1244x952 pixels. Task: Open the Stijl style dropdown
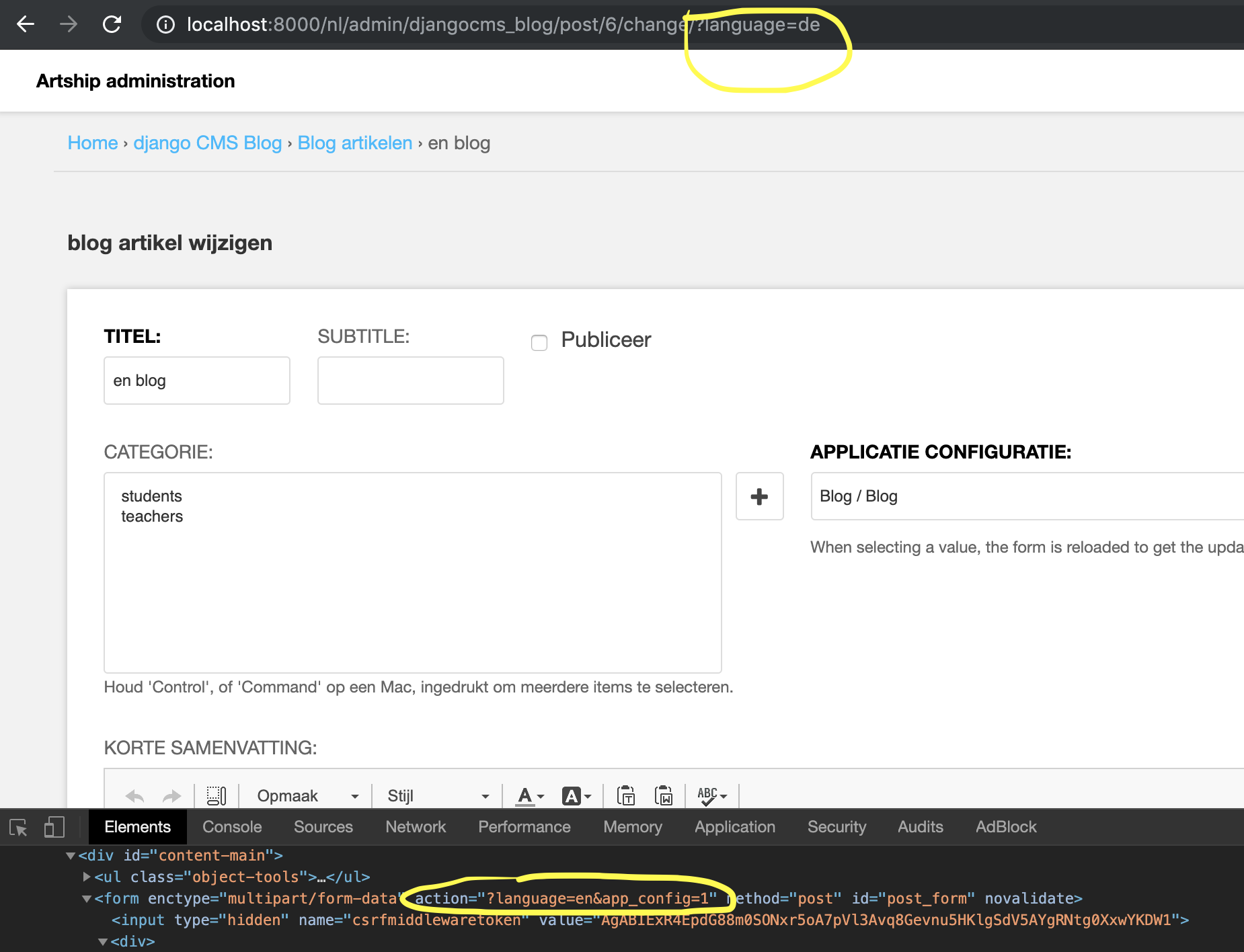point(437,796)
